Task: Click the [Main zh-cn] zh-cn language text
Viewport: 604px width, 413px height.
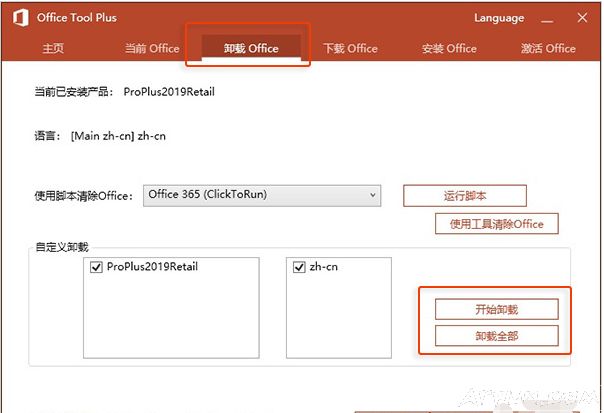Action: coord(118,136)
